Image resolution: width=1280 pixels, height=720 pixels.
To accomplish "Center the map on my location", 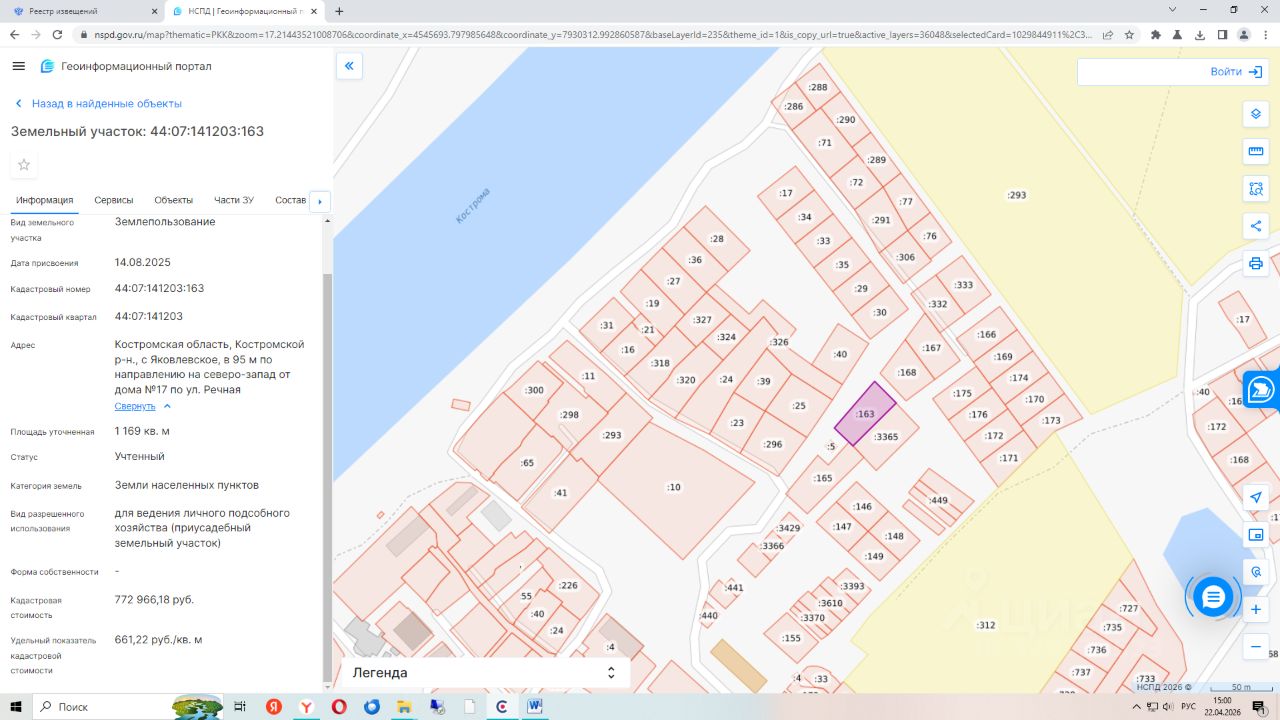I will (1256, 497).
